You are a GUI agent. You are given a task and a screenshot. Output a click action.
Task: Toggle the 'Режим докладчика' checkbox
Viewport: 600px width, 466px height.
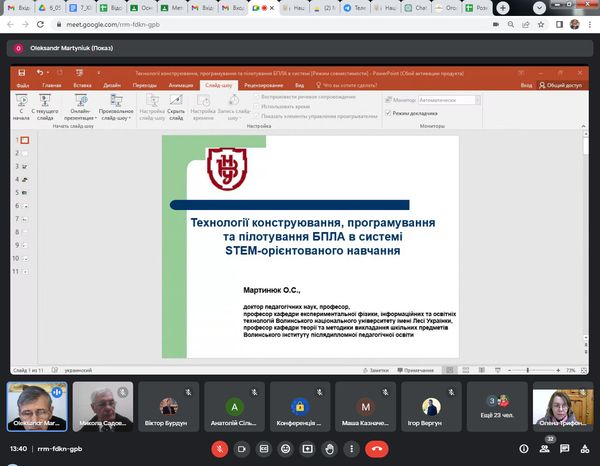[x=389, y=114]
